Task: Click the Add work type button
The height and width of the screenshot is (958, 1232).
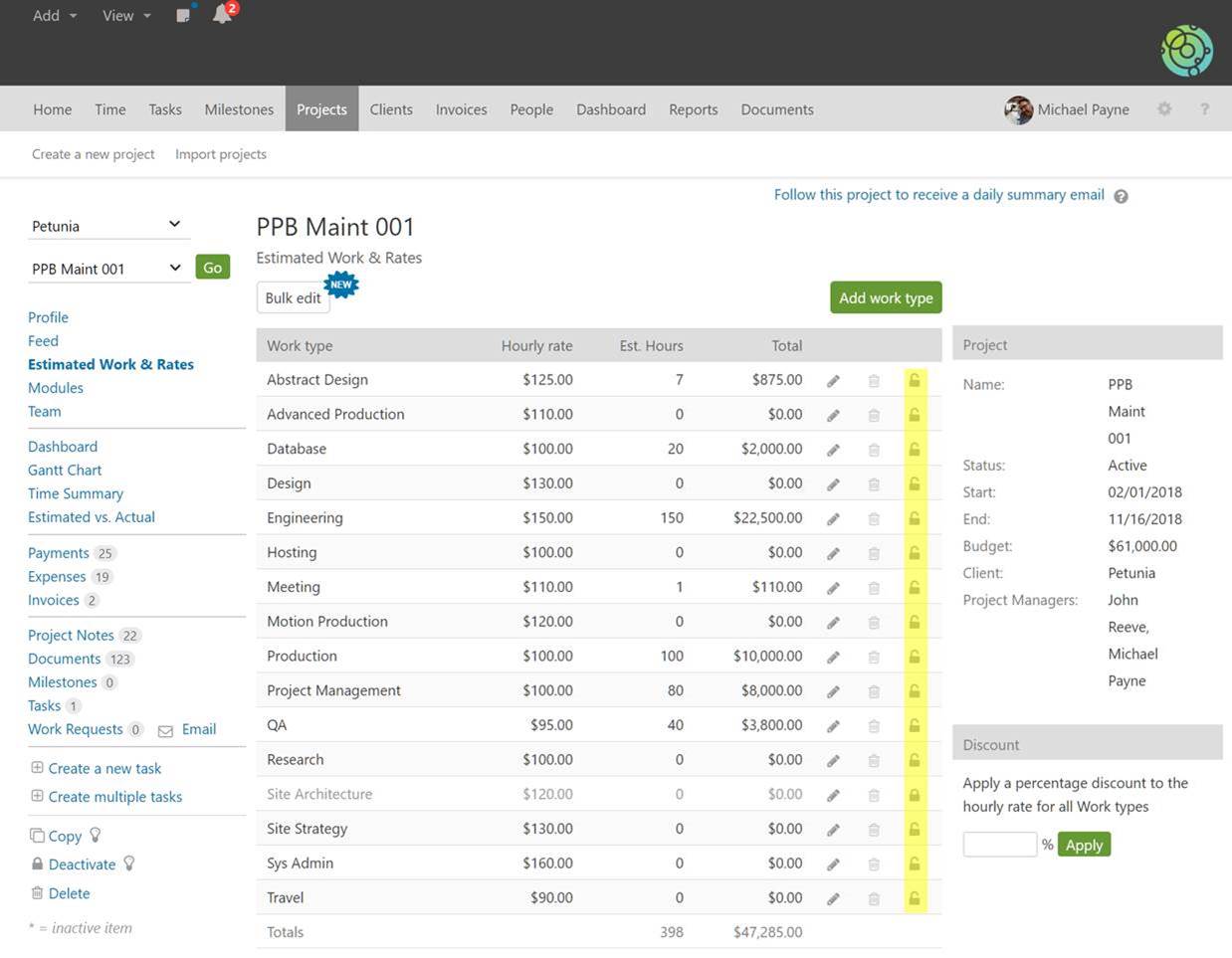Action: (x=886, y=297)
